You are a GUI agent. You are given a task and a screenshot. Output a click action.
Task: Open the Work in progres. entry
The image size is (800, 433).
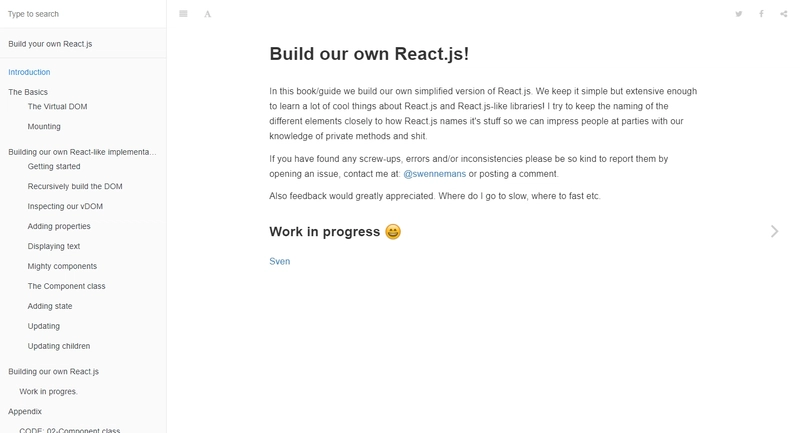click(48, 391)
